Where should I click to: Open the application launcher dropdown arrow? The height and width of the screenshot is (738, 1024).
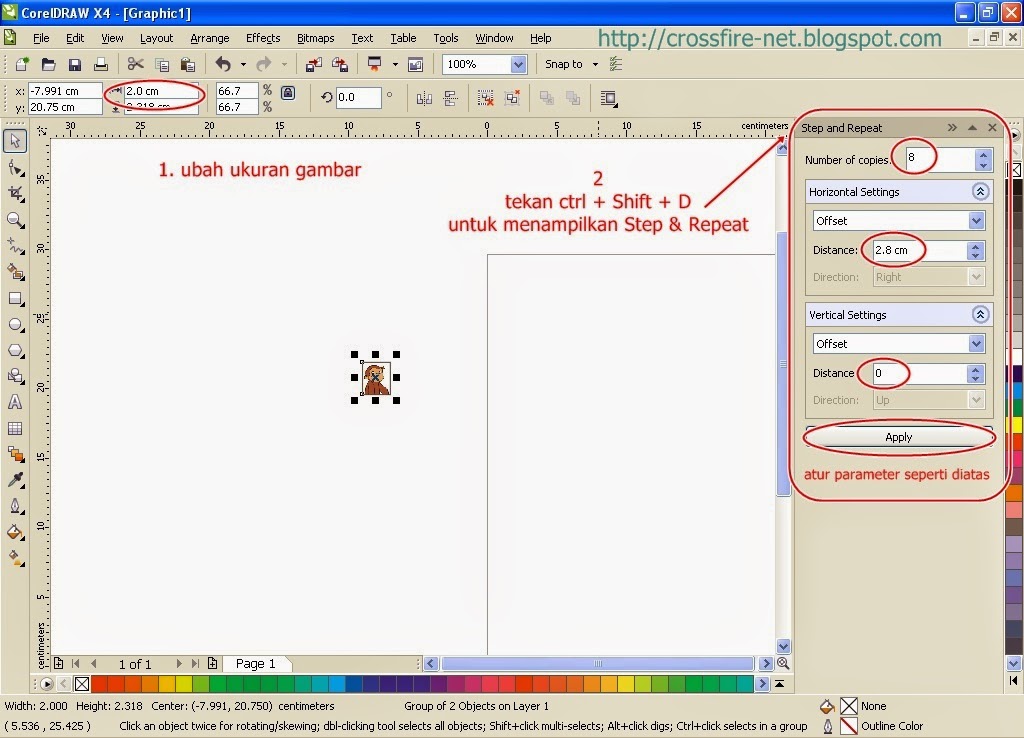[394, 64]
